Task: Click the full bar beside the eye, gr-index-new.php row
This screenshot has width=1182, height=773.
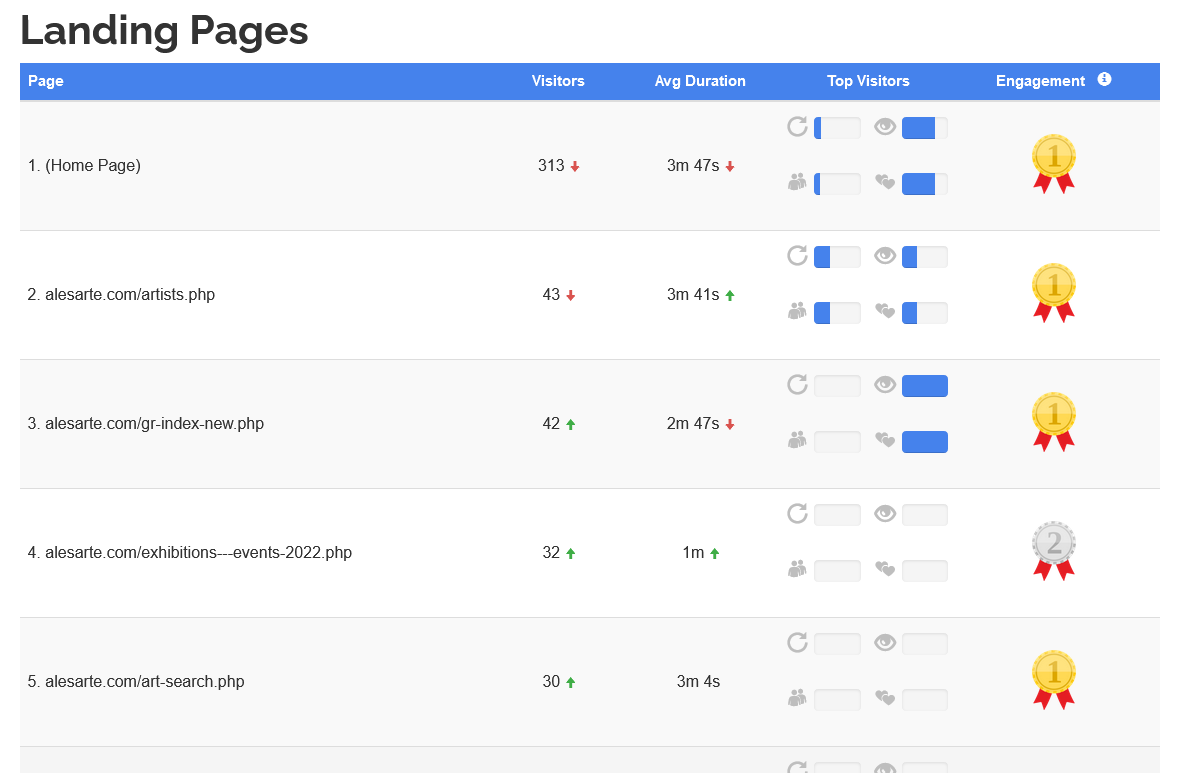Action: (x=925, y=386)
